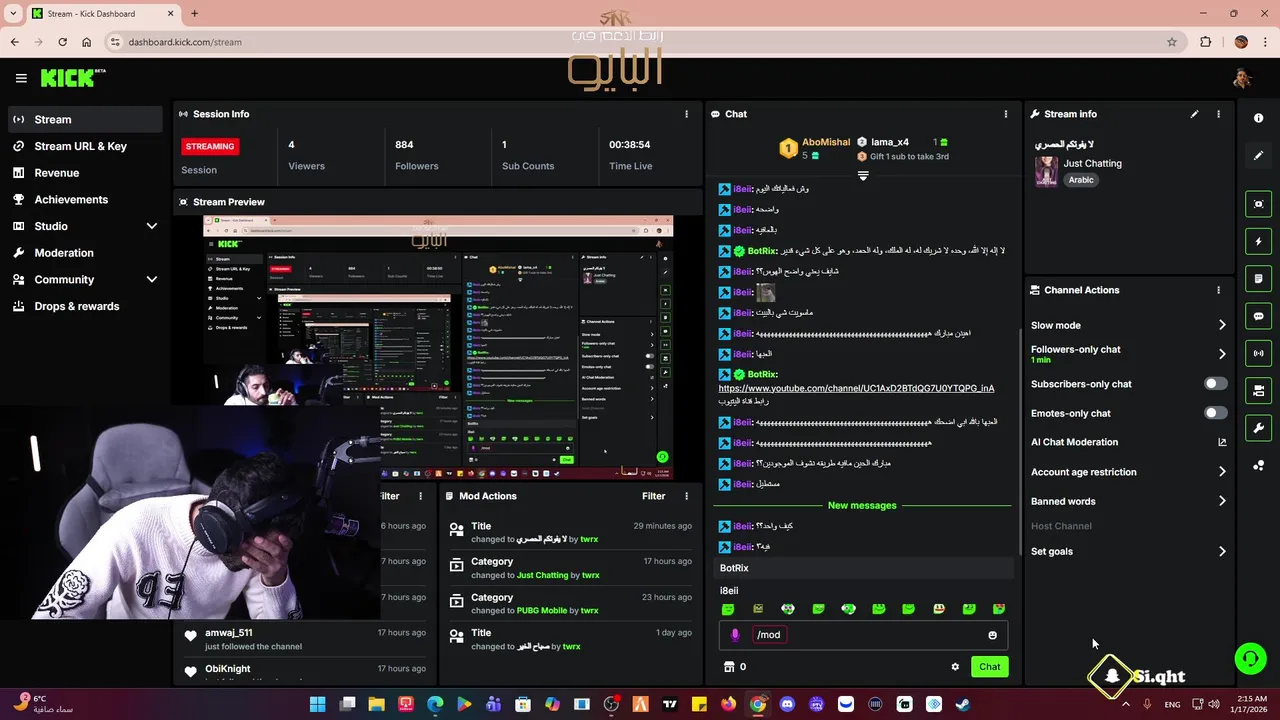Send message with the green Chat button

click(989, 667)
